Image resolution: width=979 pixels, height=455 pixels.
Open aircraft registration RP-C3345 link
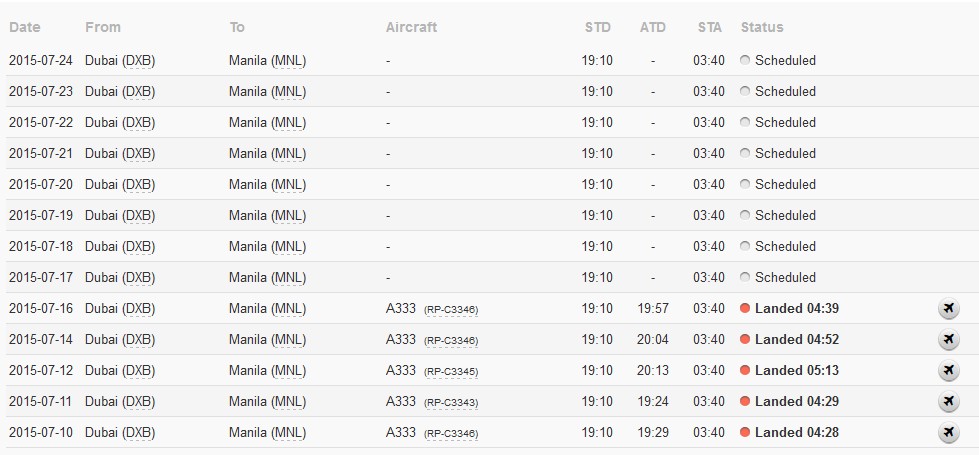coord(451,371)
